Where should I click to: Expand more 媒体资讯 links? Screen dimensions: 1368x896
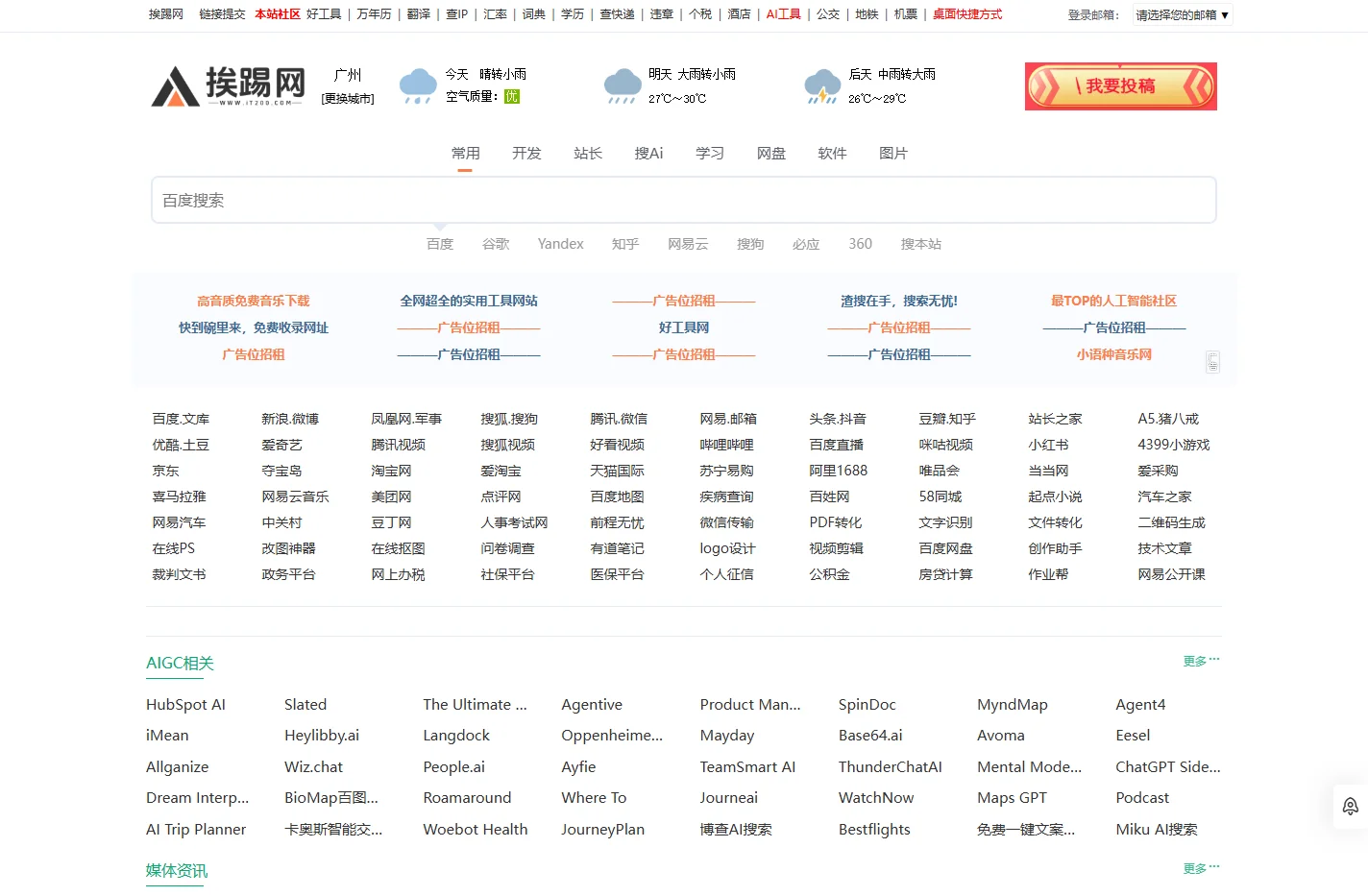(1202, 868)
